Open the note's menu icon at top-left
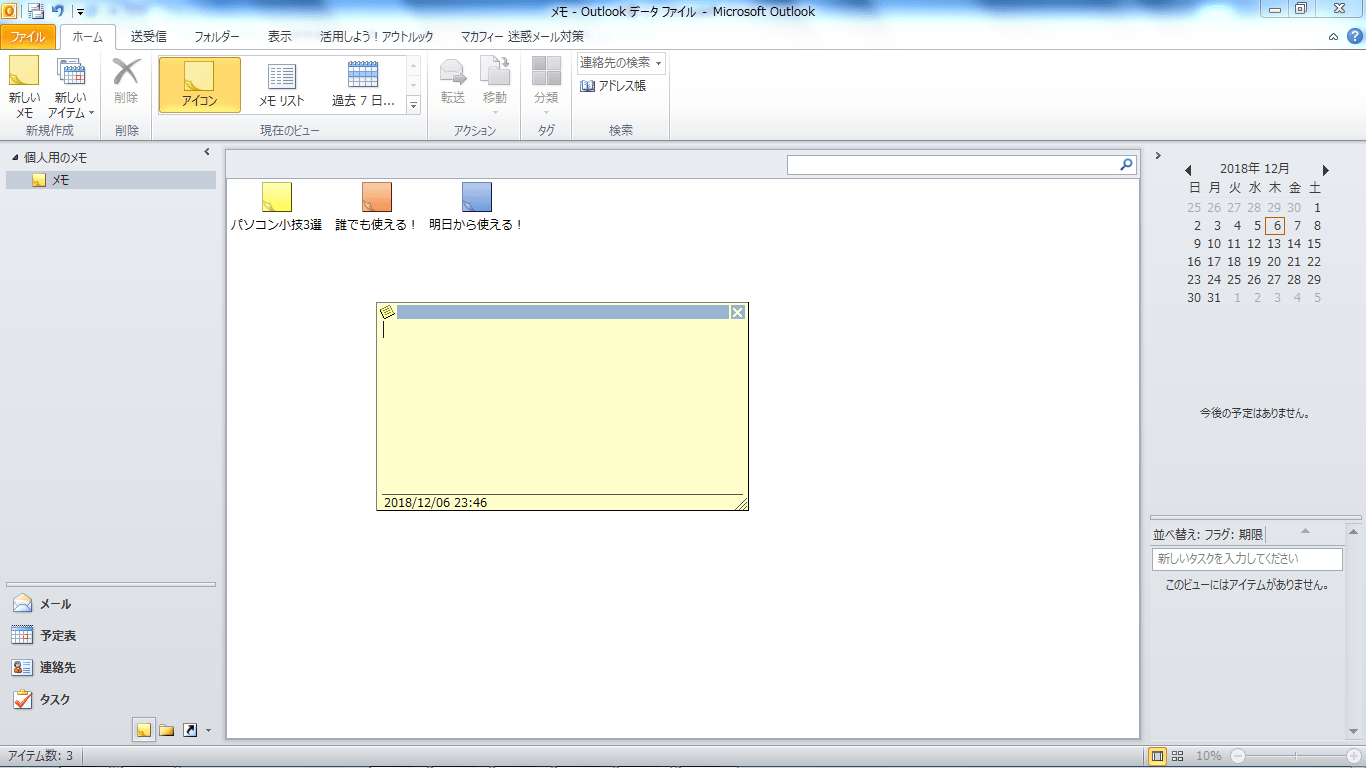 (387, 312)
